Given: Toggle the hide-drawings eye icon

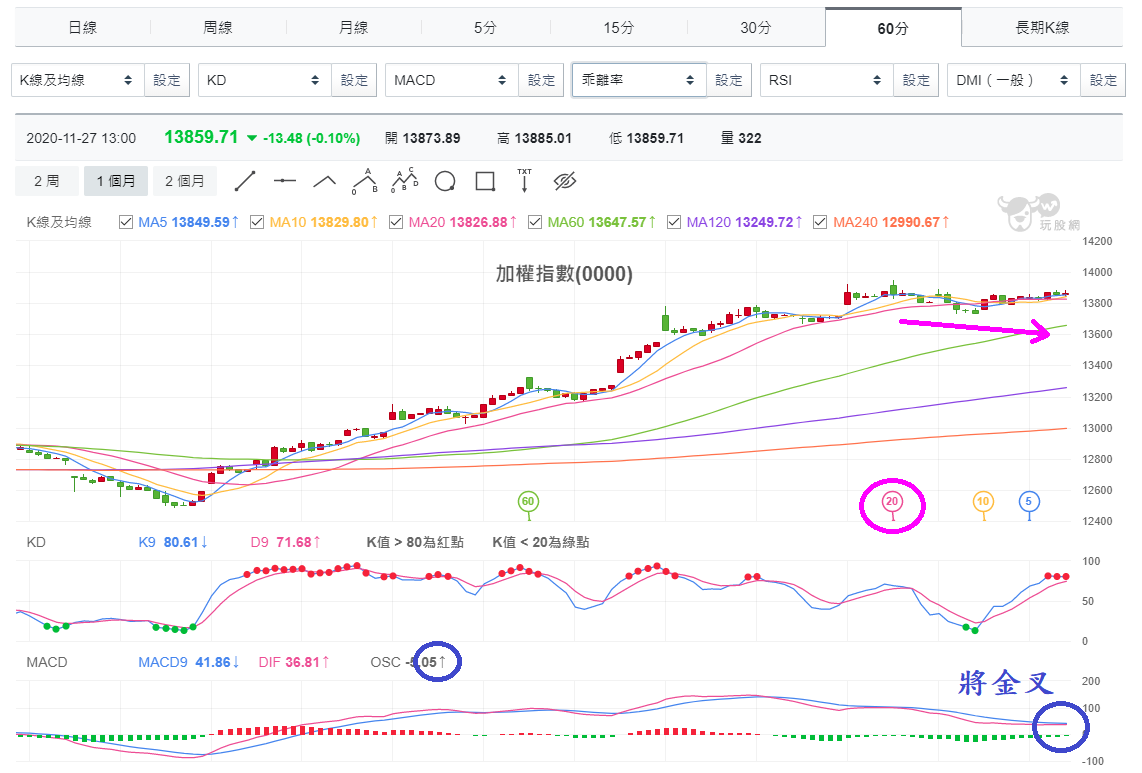Looking at the screenshot, I should coord(564,181).
